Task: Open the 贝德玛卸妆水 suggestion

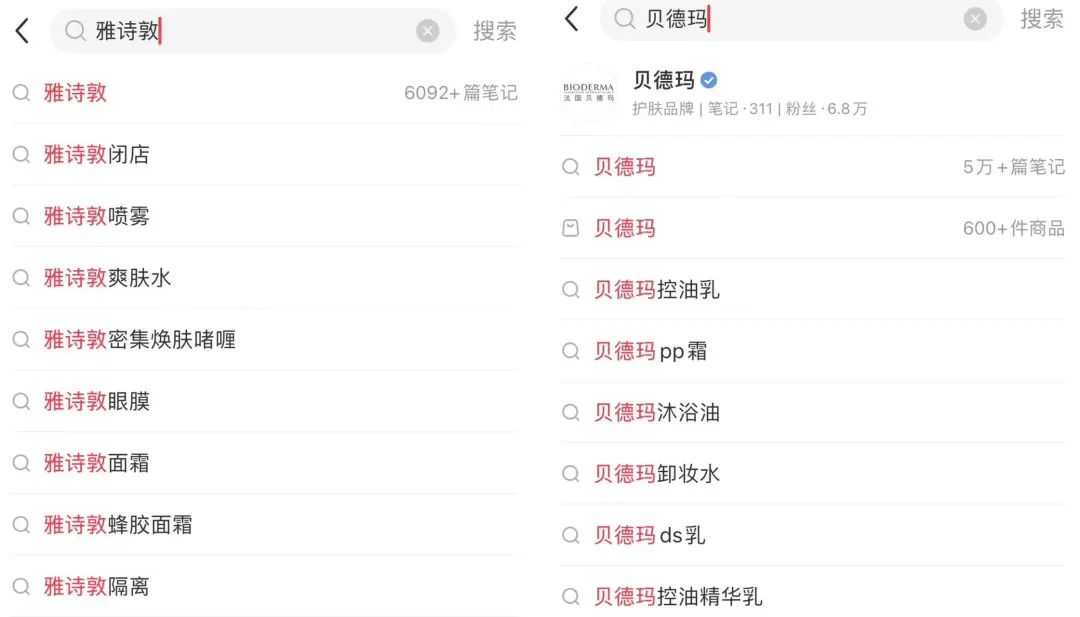Action: point(657,474)
